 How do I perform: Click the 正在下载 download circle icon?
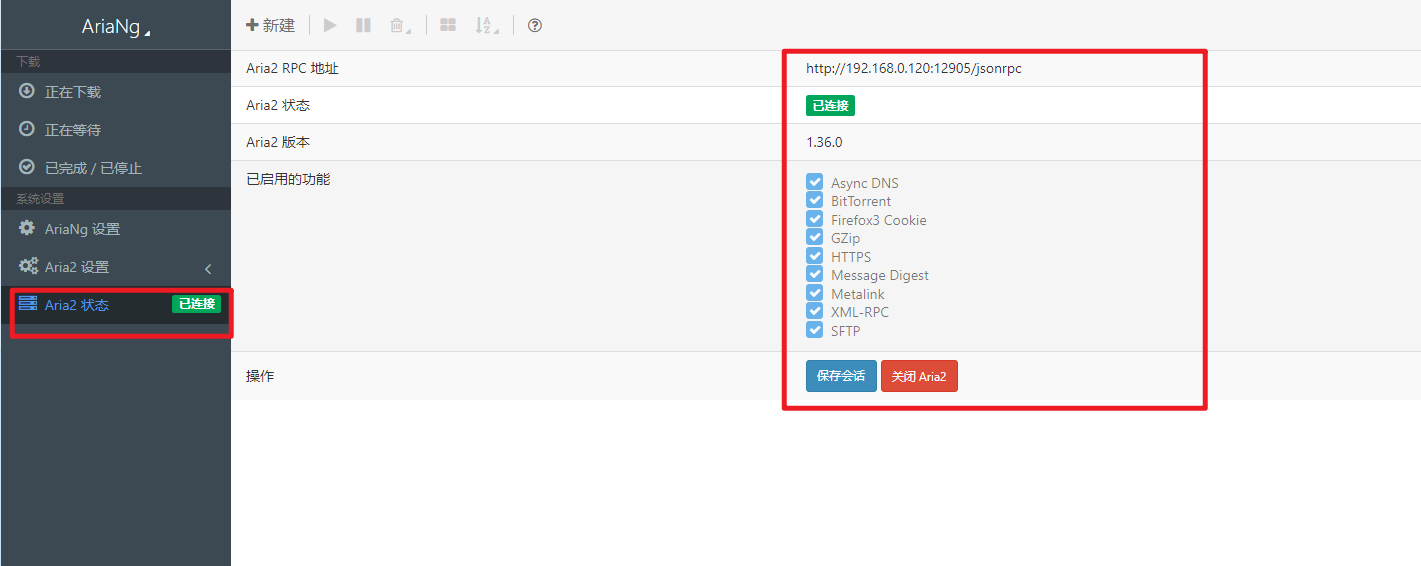tap(27, 91)
